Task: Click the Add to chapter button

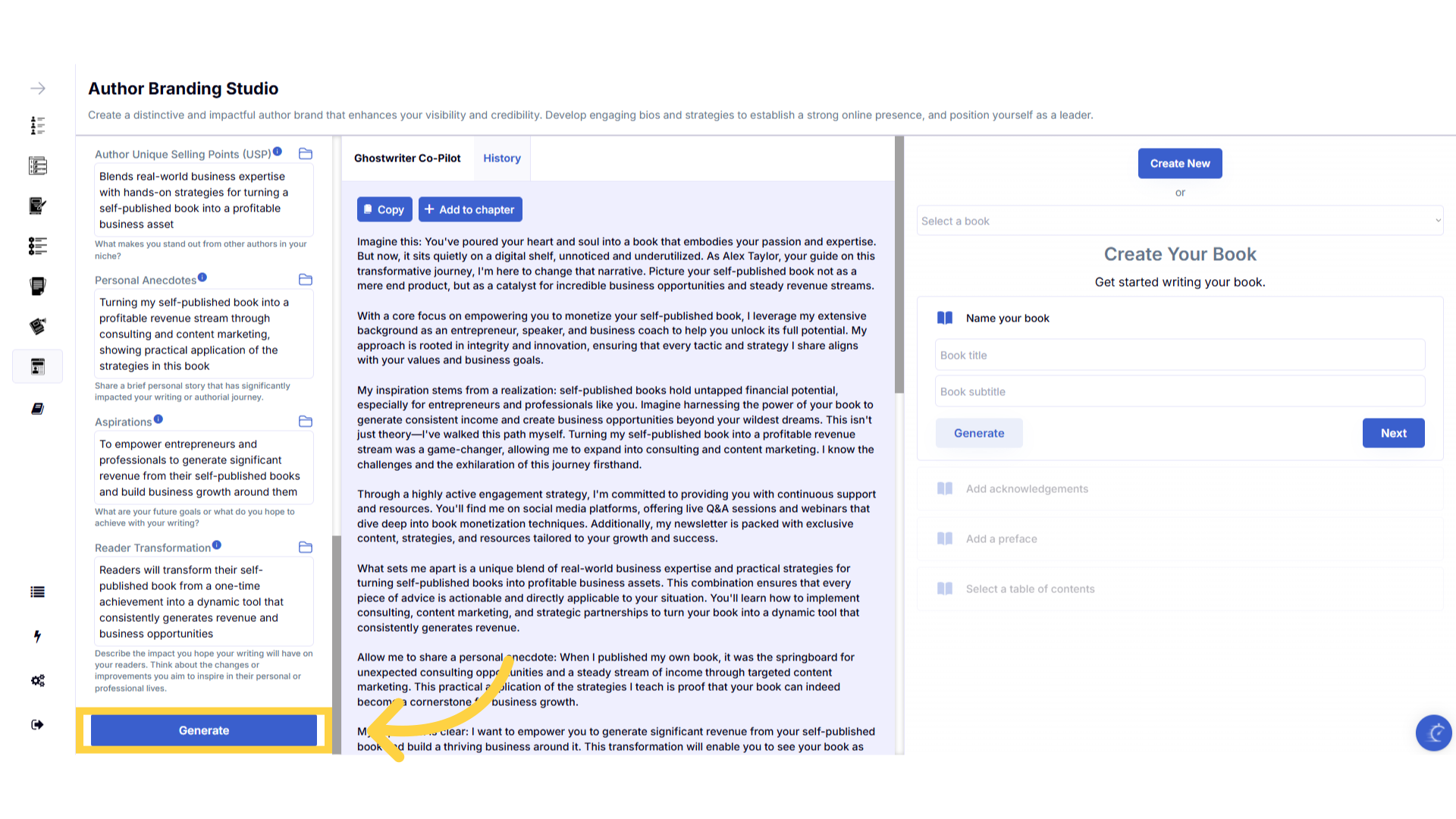Action: click(x=469, y=210)
